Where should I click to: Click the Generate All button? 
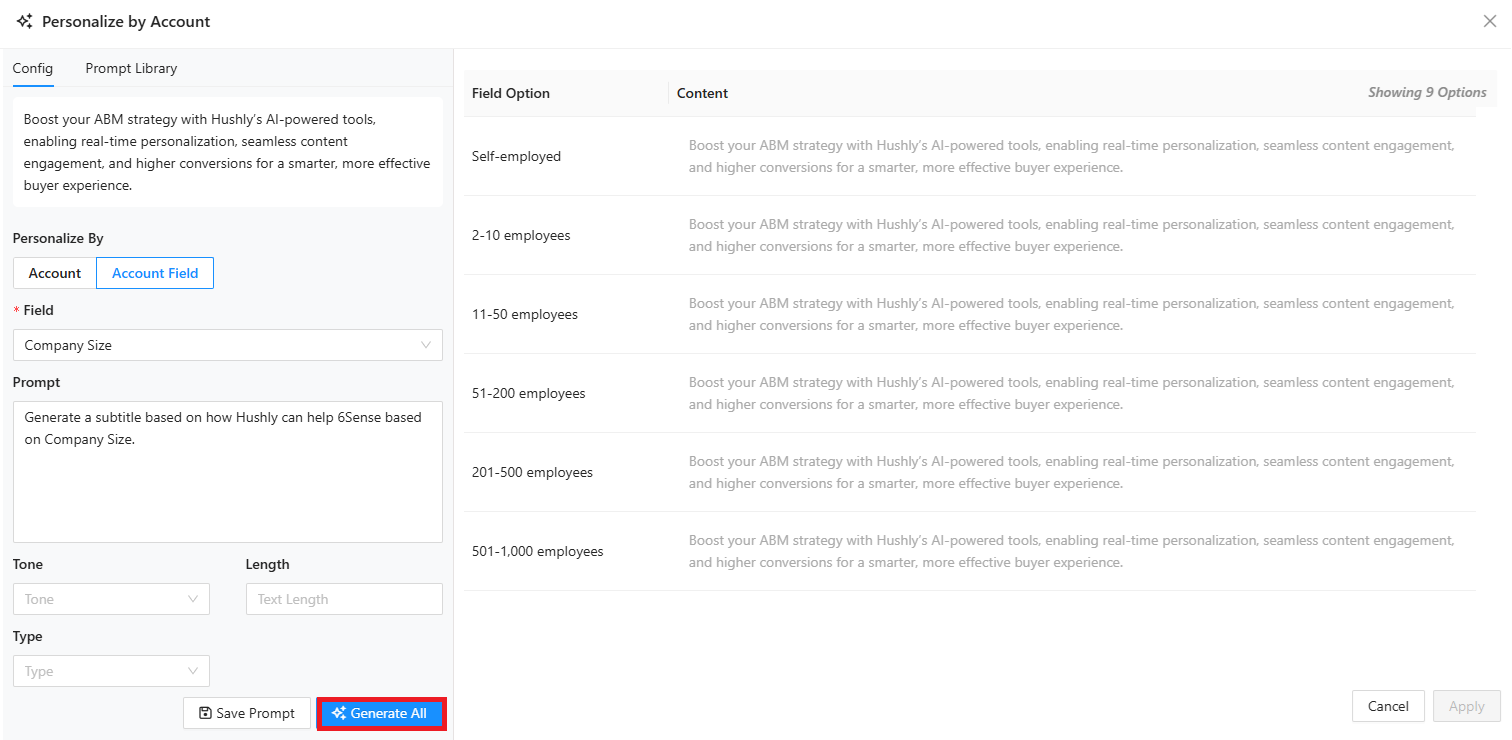381,713
